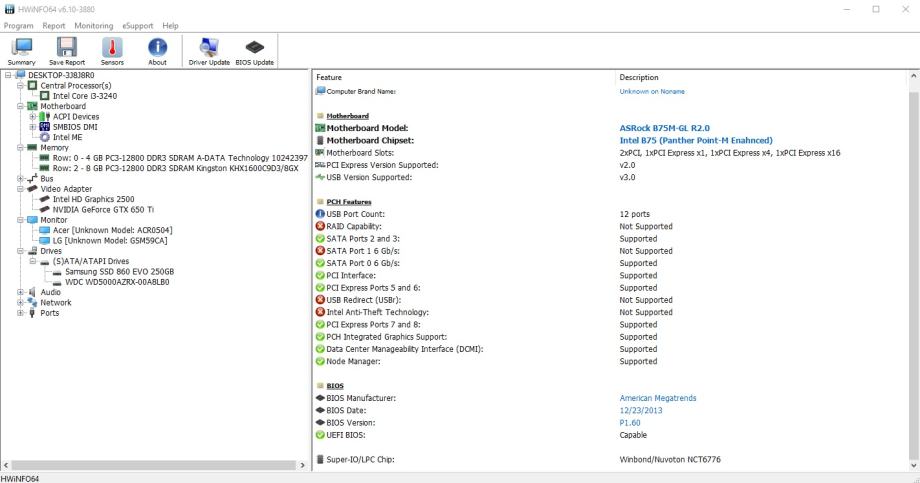Expand the Bus tree node
The width and height of the screenshot is (920, 483).
point(19,178)
